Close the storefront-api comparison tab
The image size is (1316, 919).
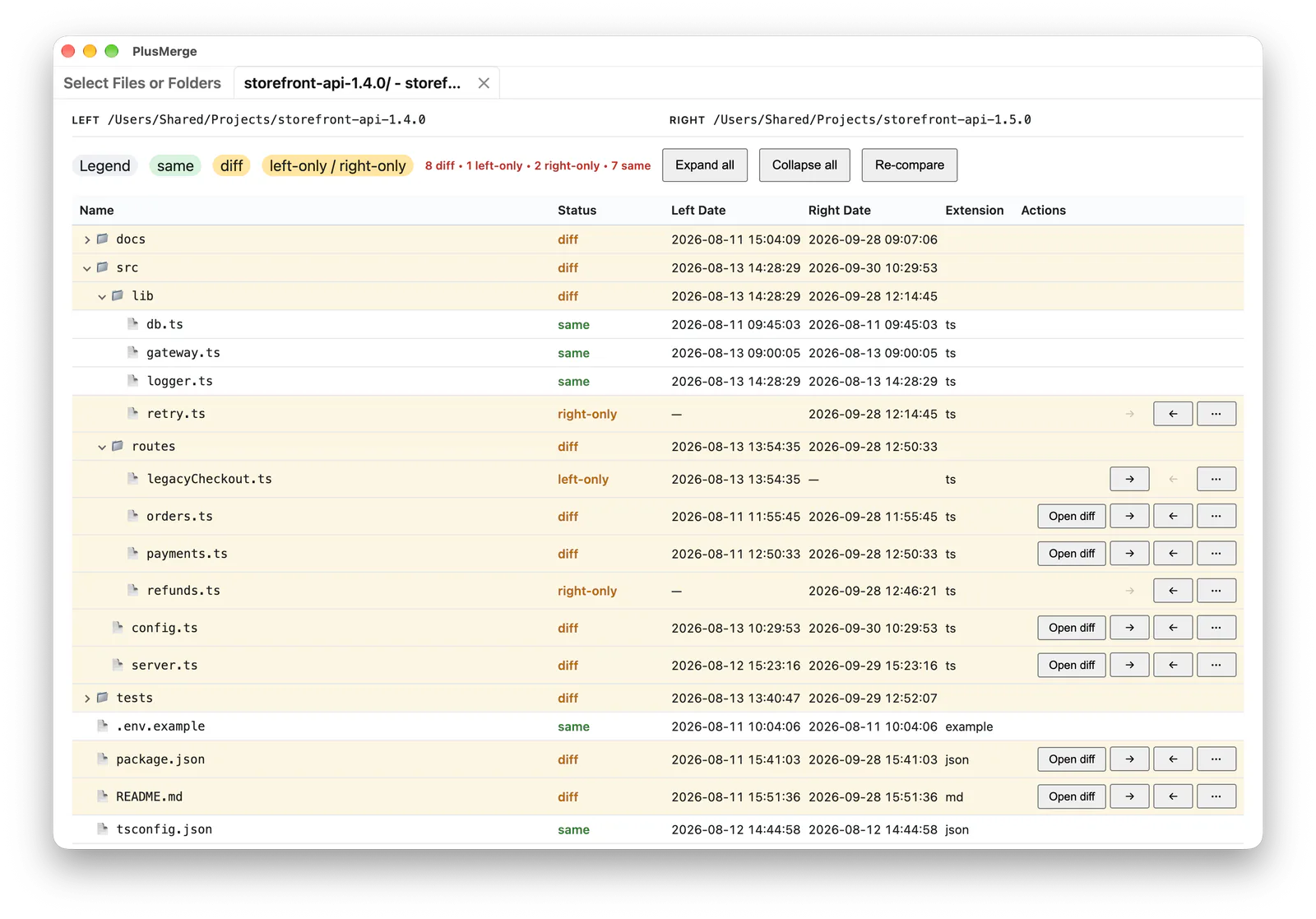[484, 83]
